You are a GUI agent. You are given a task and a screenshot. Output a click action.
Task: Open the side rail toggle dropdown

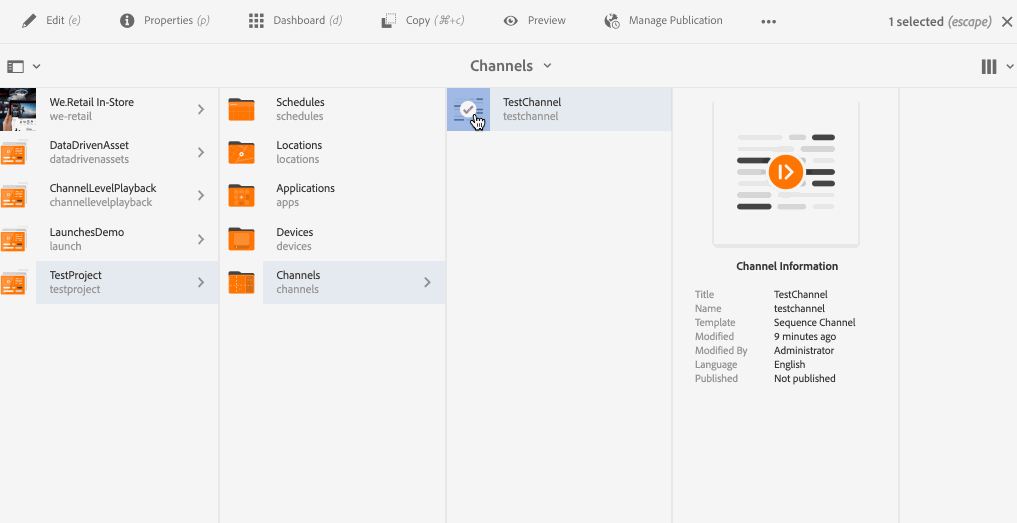pos(23,66)
